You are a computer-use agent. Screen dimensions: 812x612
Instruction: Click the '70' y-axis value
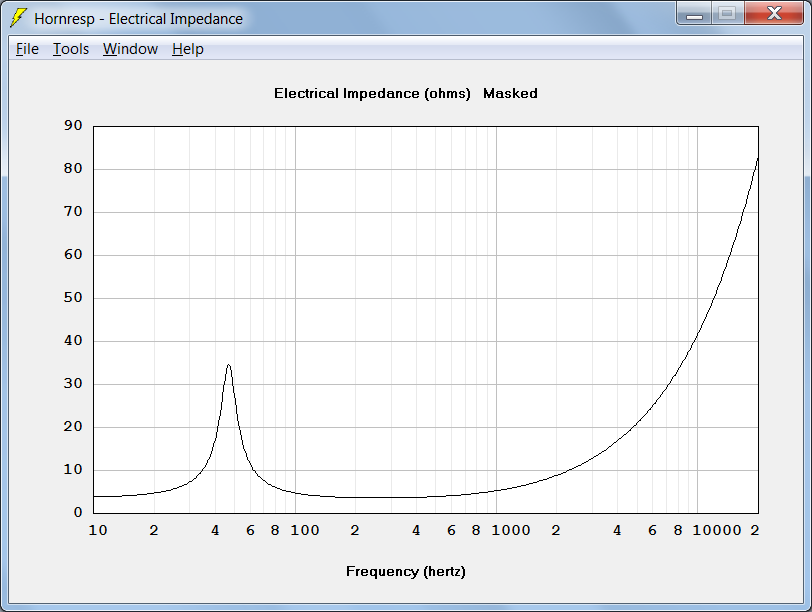tap(73, 211)
